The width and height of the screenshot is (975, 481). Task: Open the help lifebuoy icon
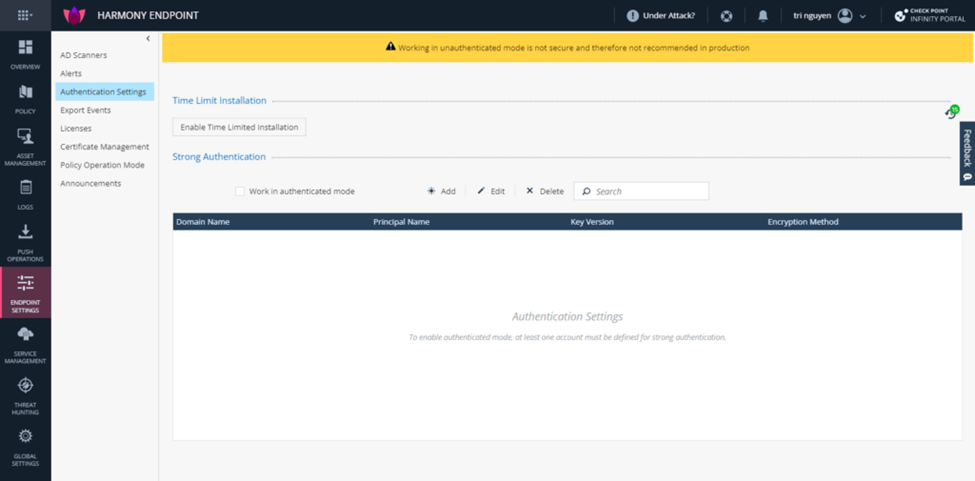[x=726, y=16]
